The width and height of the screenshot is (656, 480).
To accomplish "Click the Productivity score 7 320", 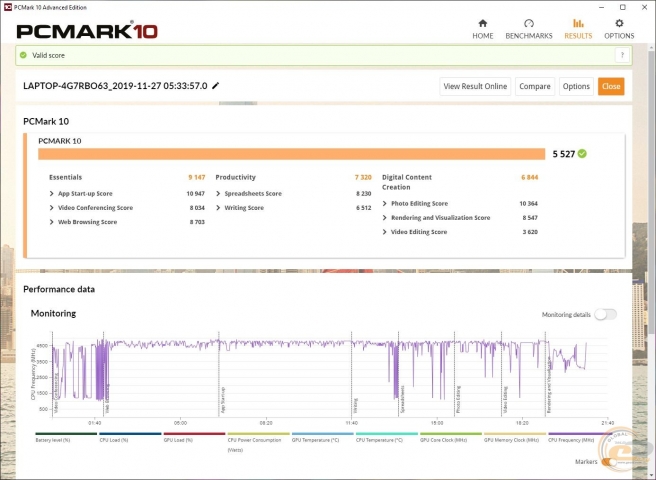I will [x=363, y=177].
